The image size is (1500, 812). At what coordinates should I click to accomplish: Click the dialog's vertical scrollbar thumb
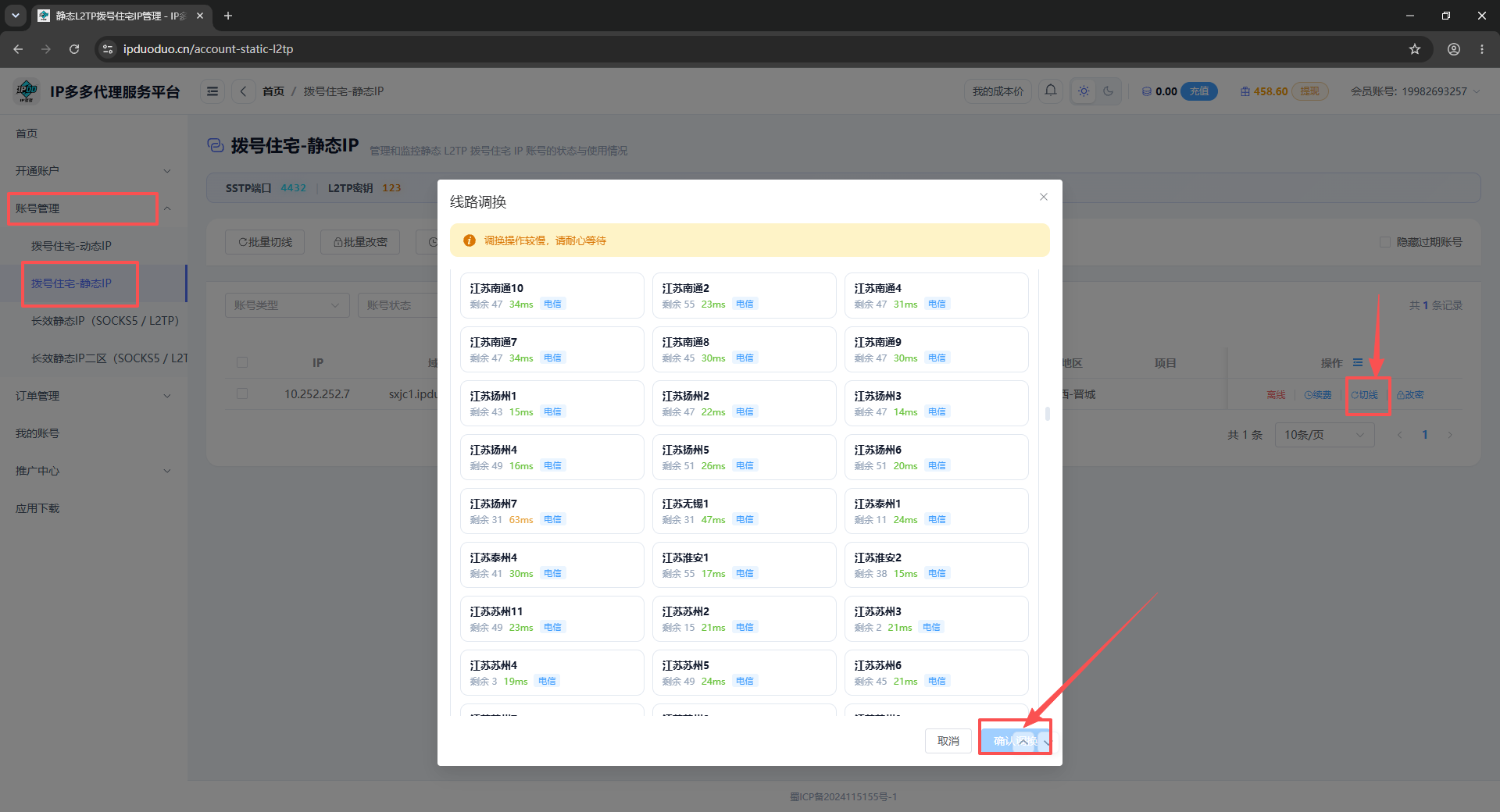point(1047,413)
